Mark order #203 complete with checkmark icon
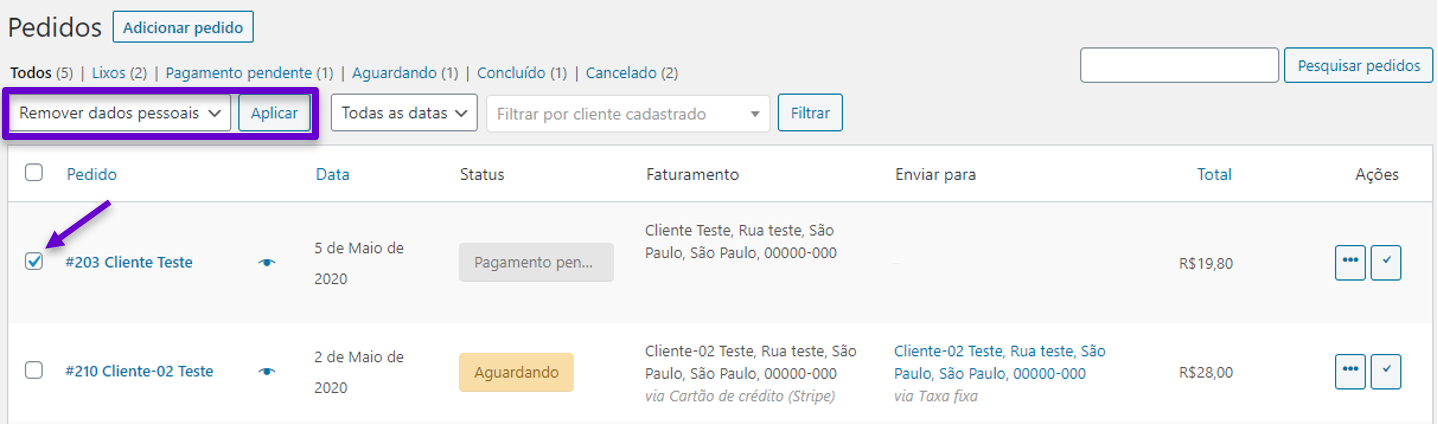The image size is (1438, 424). [x=1386, y=262]
